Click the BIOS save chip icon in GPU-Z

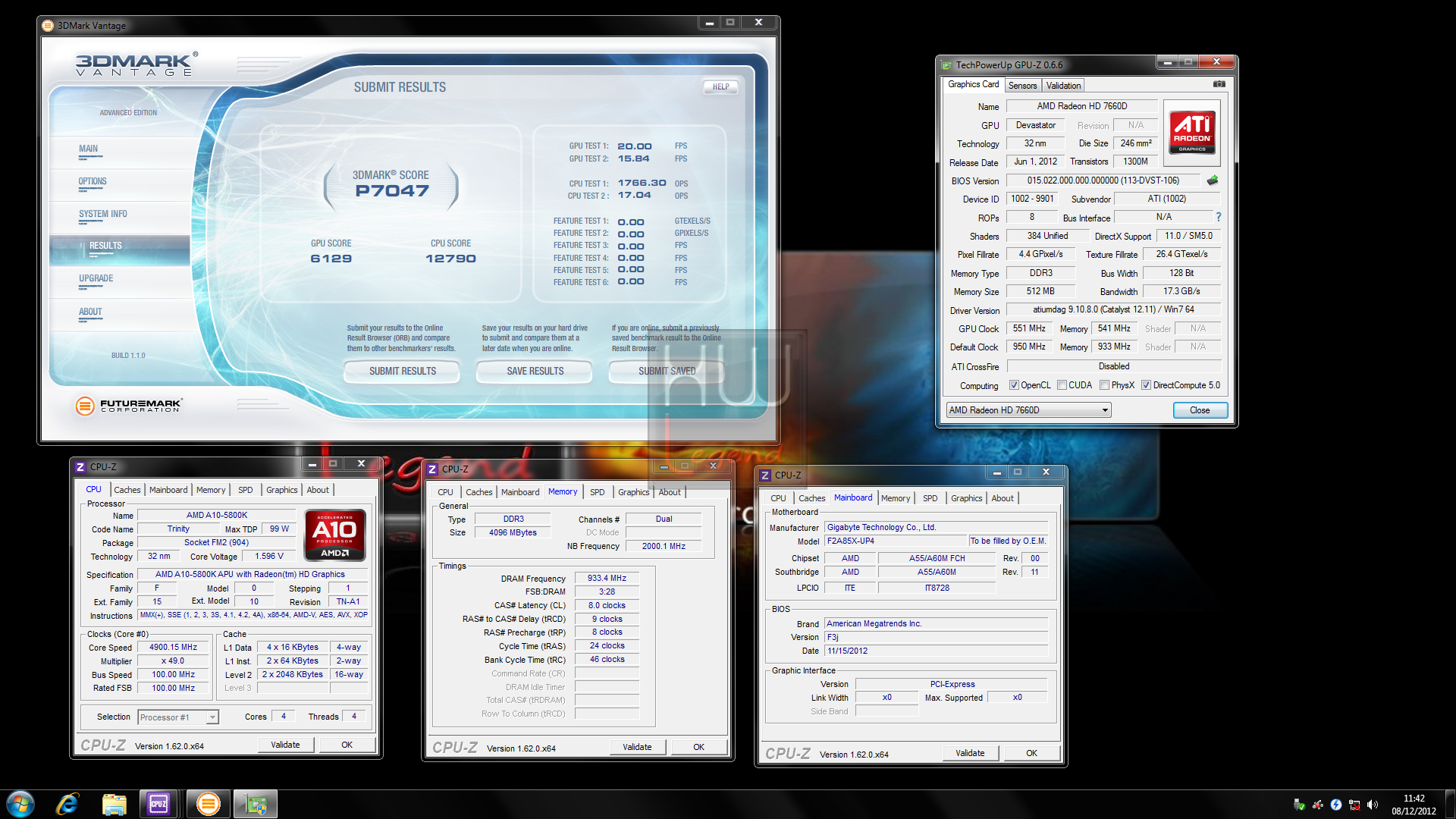tap(1213, 180)
